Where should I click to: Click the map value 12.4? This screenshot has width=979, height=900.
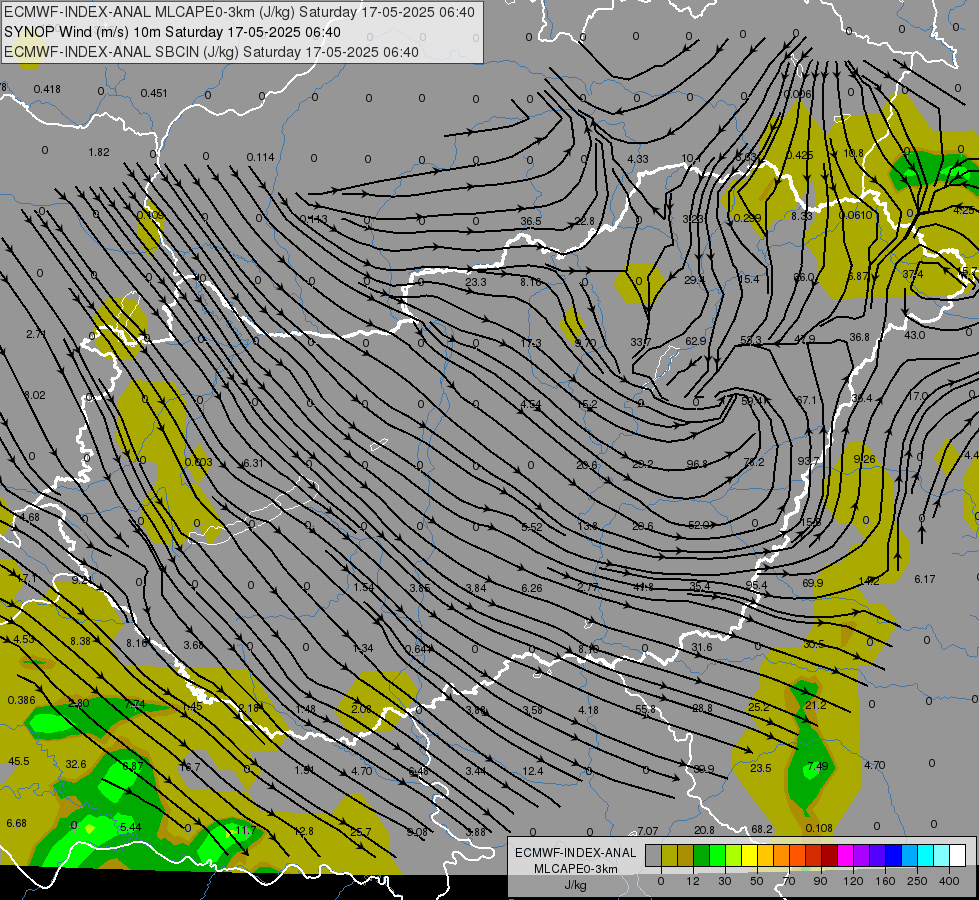(x=533, y=771)
